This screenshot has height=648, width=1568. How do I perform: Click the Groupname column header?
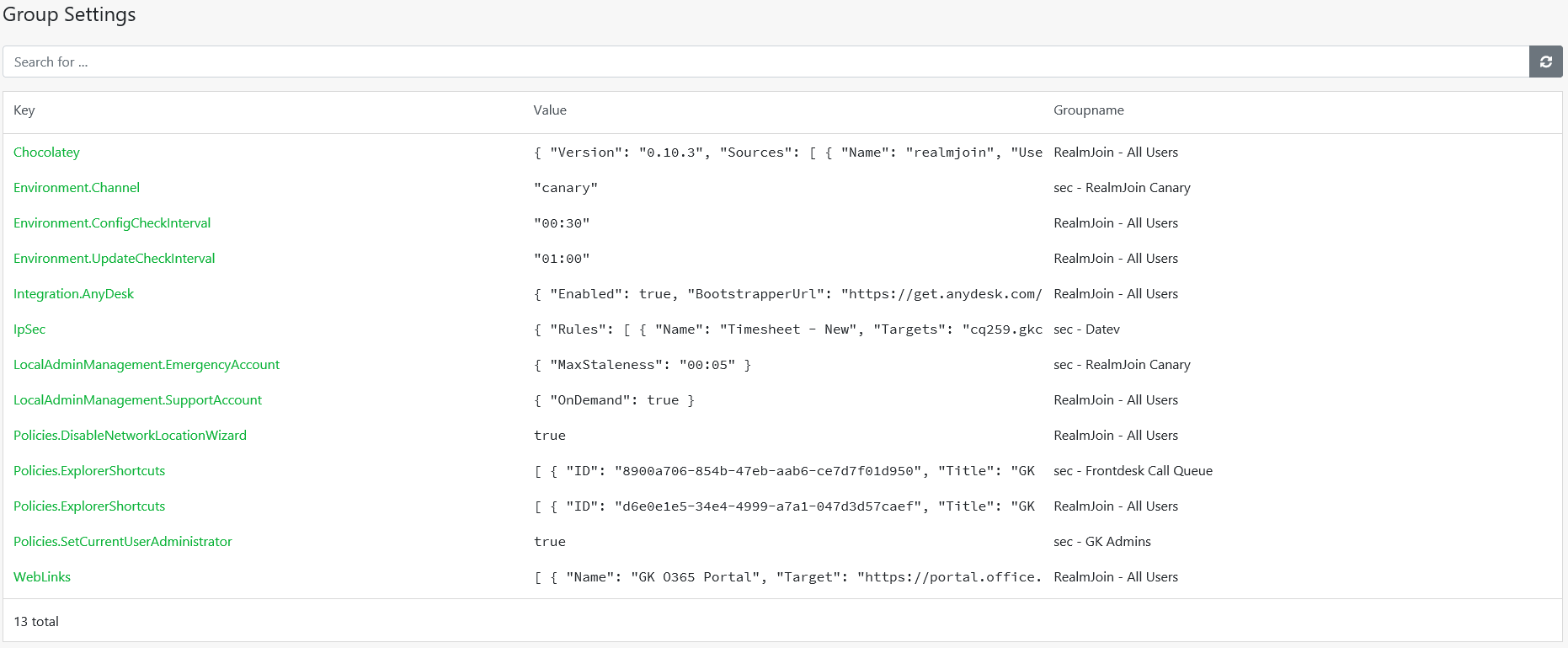(x=1089, y=110)
